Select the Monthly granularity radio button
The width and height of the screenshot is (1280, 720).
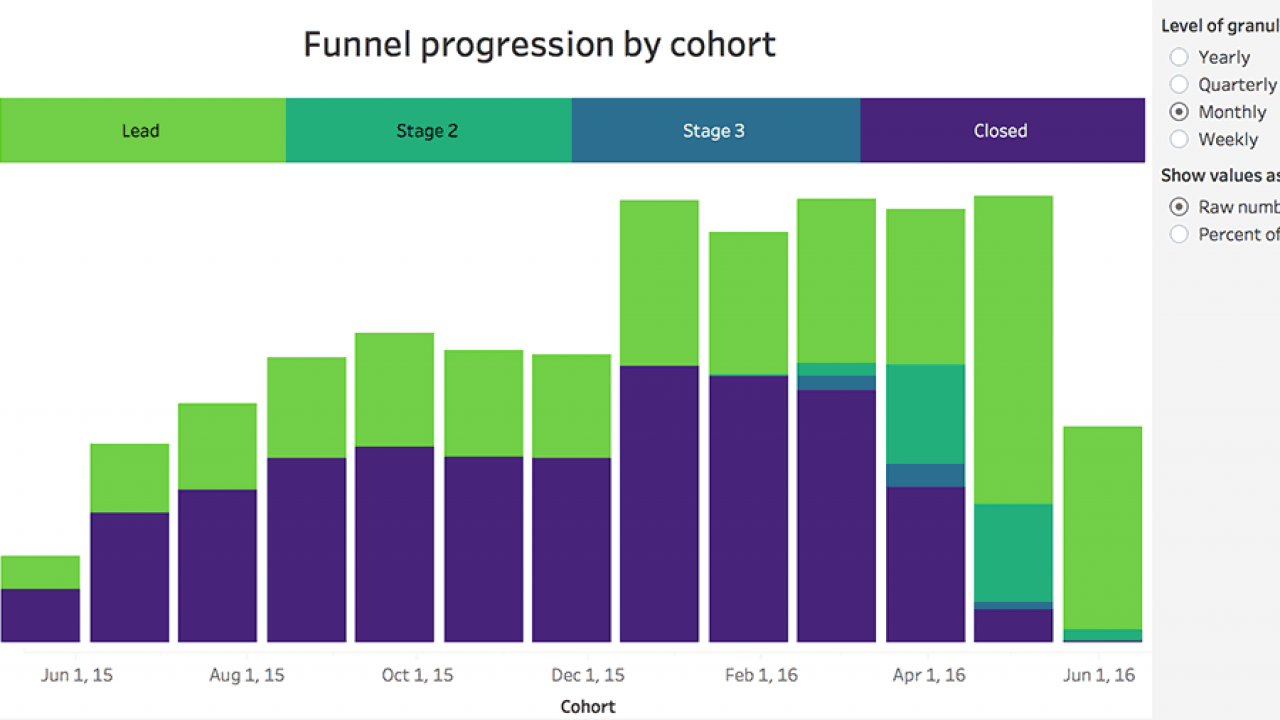(1179, 112)
